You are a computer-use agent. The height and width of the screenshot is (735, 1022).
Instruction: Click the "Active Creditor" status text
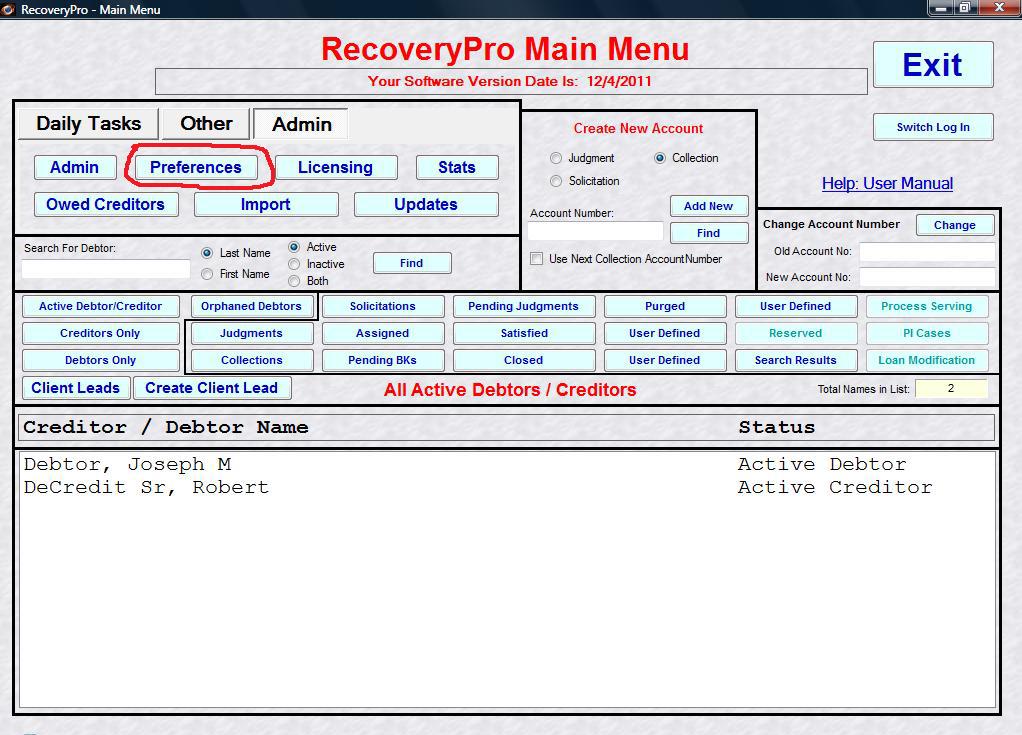(835, 487)
